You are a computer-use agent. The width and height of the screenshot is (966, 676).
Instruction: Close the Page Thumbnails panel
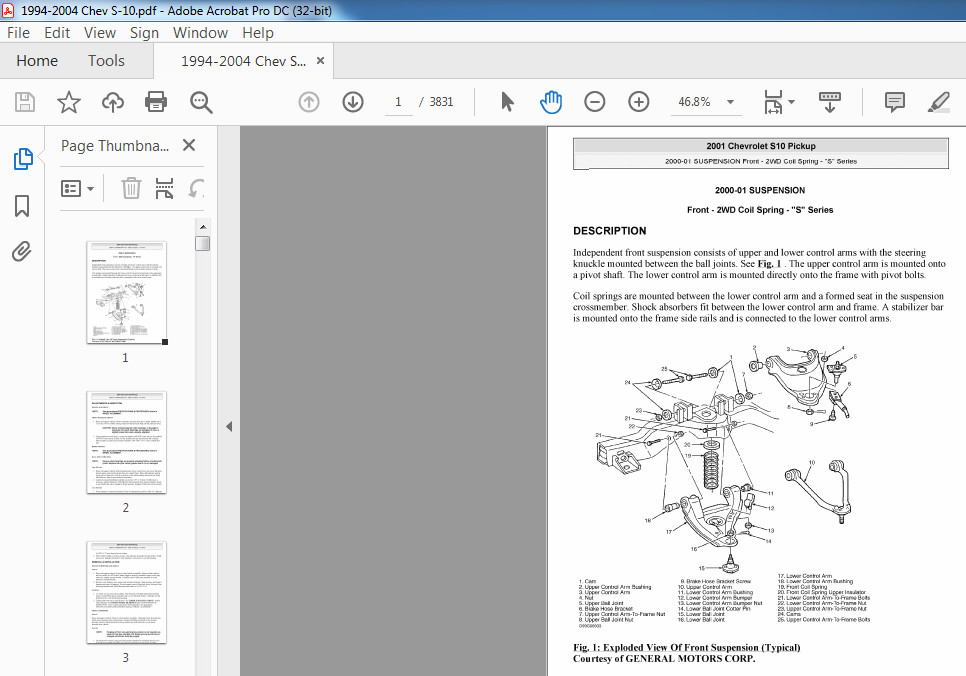(x=189, y=145)
